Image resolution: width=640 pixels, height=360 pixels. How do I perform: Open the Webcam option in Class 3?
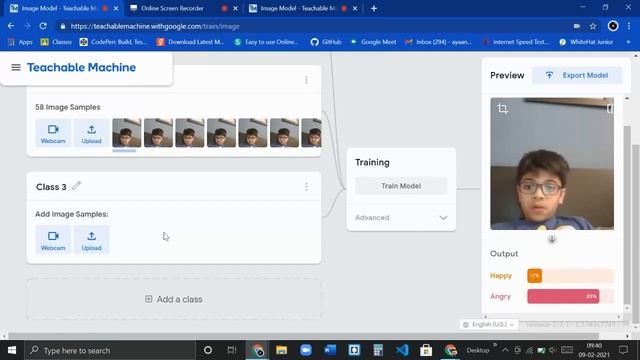point(53,240)
